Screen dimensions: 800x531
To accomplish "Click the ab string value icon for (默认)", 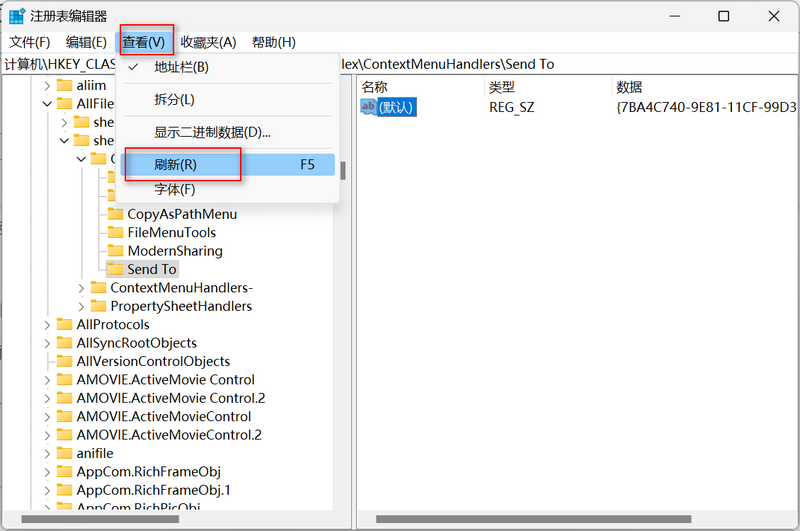I will pyautogui.click(x=369, y=107).
